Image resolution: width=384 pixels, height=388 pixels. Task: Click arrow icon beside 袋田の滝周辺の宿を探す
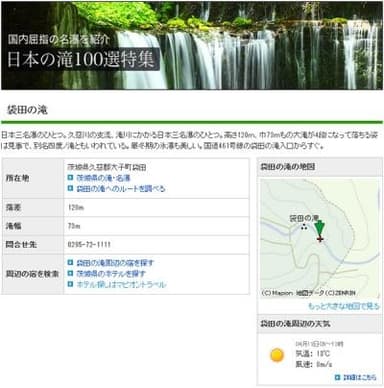[x=70, y=262]
